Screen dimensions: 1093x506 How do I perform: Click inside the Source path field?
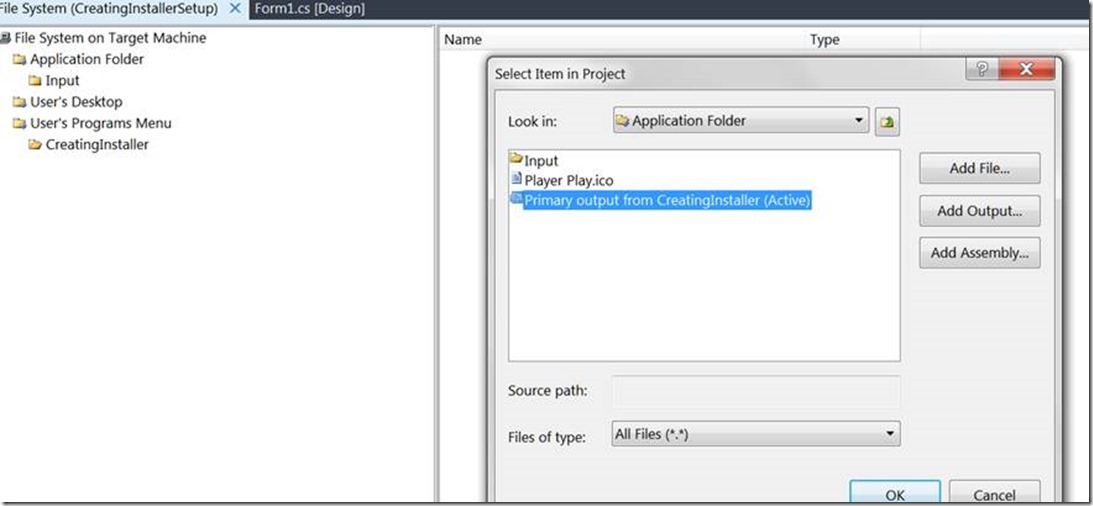755,391
